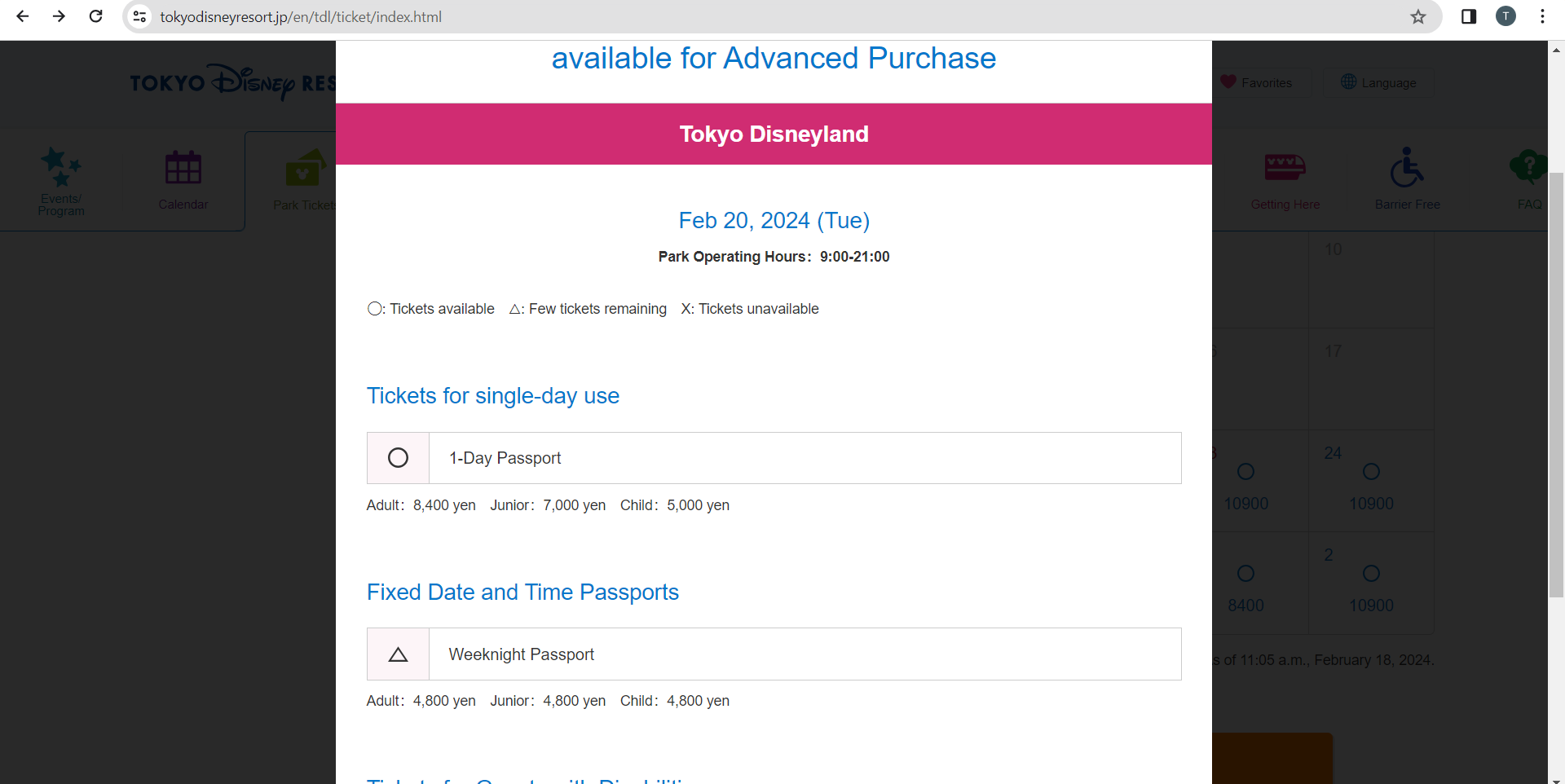Select the 1-Day Passport ticket row
Image resolution: width=1565 pixels, height=784 pixels.
pyautogui.click(x=774, y=458)
